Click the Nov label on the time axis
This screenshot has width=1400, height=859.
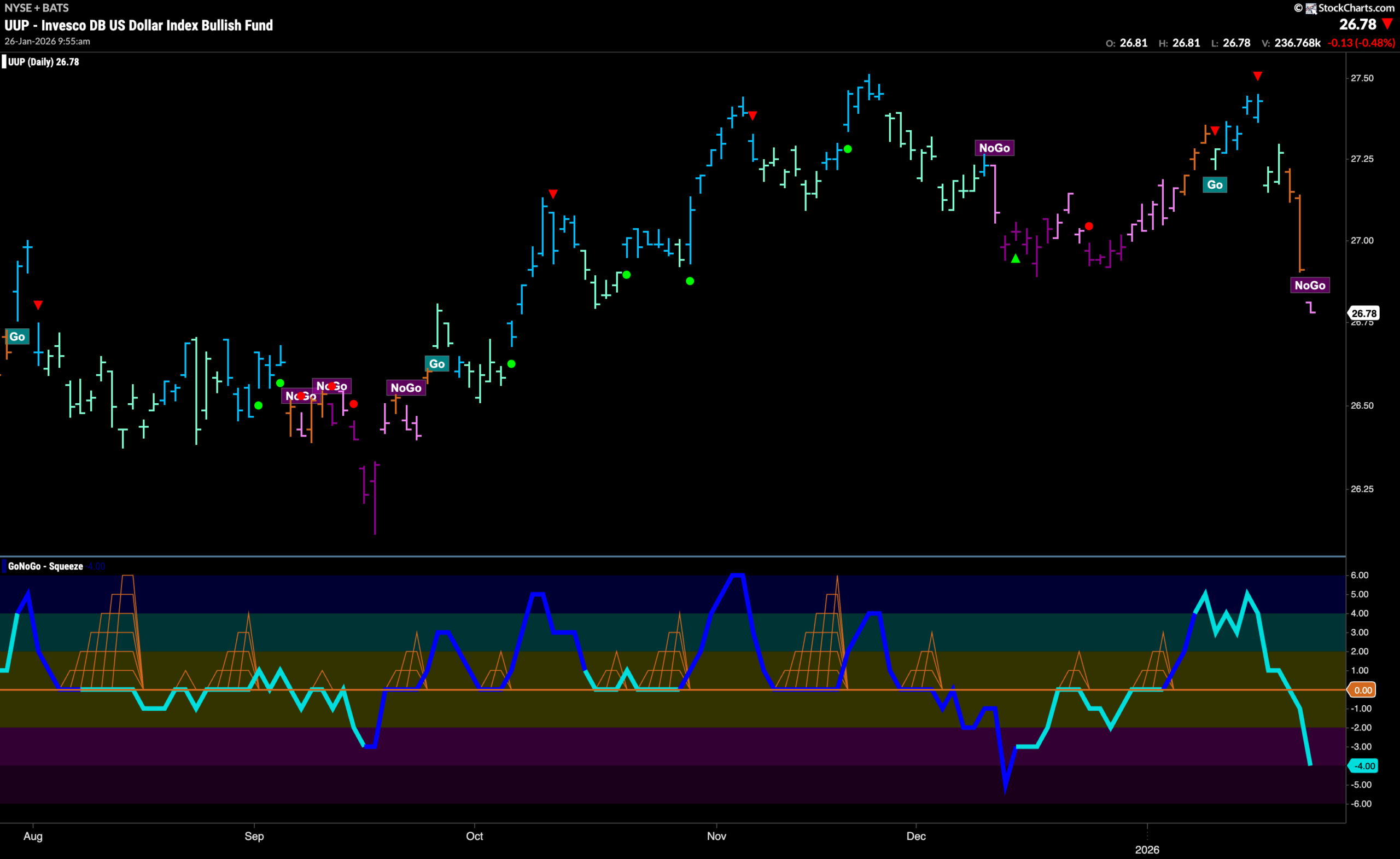[x=716, y=836]
